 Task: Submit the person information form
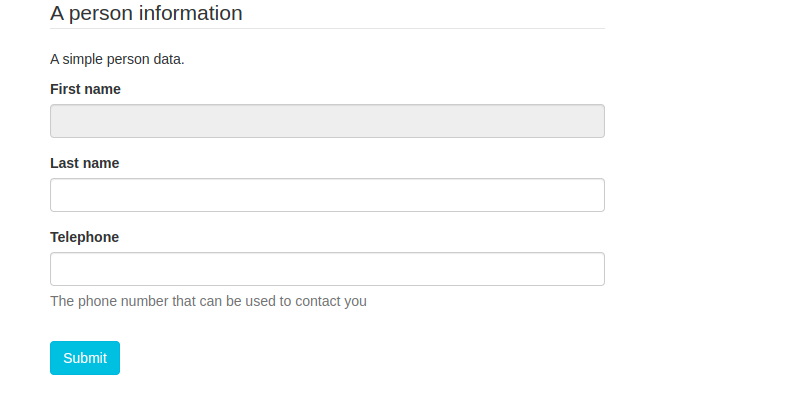85,358
